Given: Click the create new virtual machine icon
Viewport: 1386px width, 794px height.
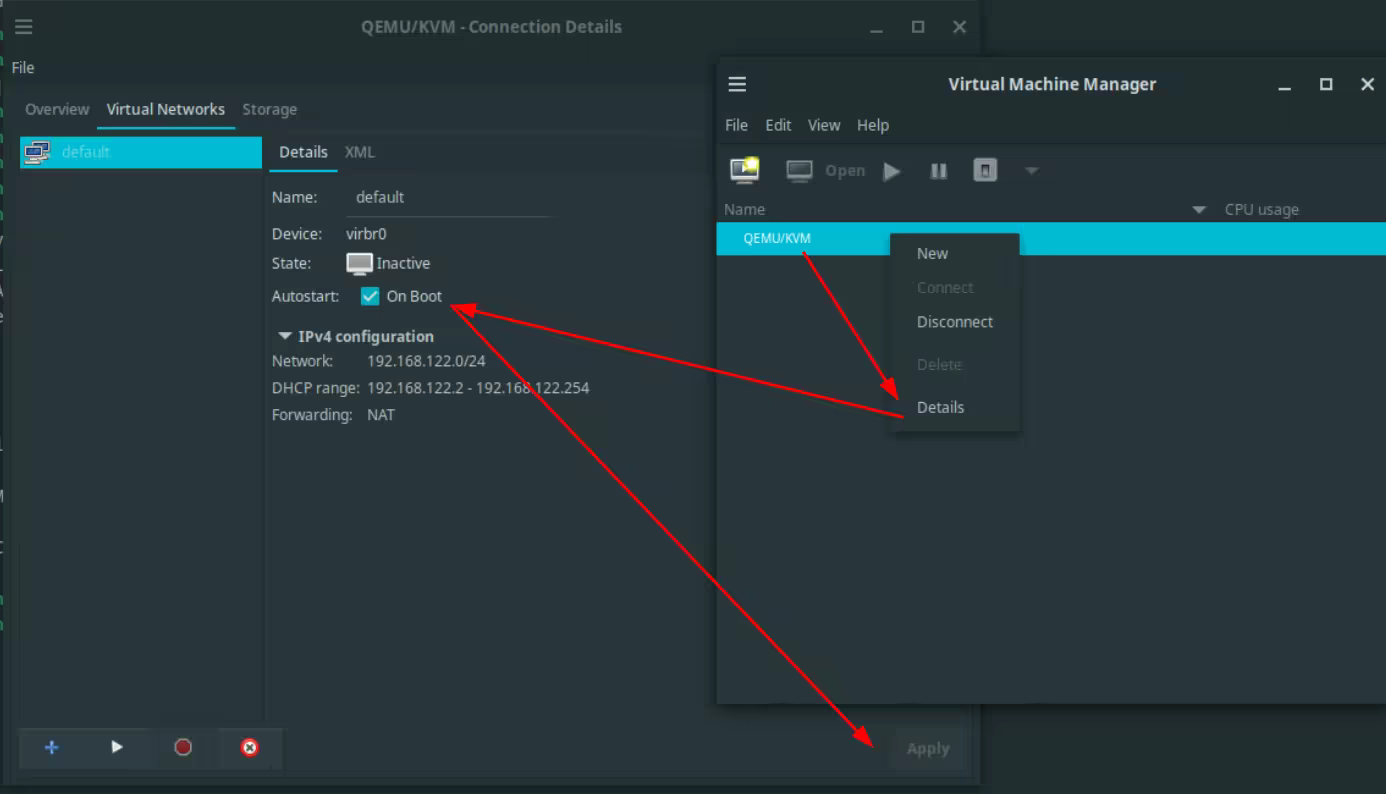Looking at the screenshot, I should [744, 171].
